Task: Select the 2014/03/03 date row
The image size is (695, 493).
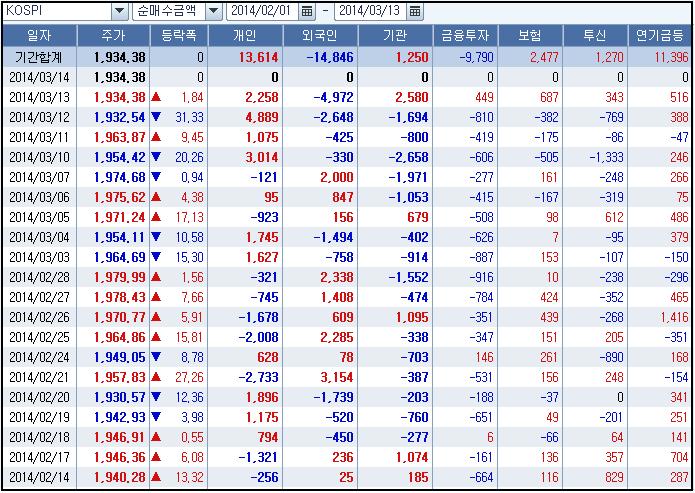Action: [39, 257]
